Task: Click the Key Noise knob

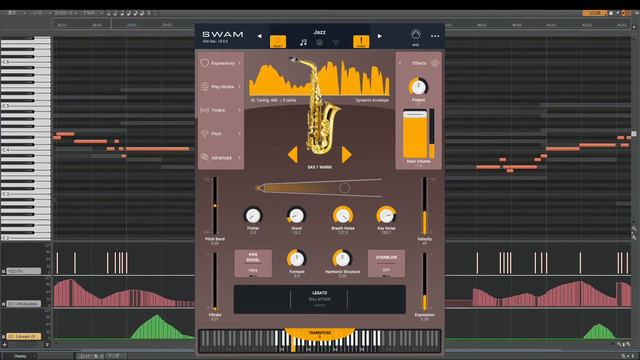Action: pos(386,216)
